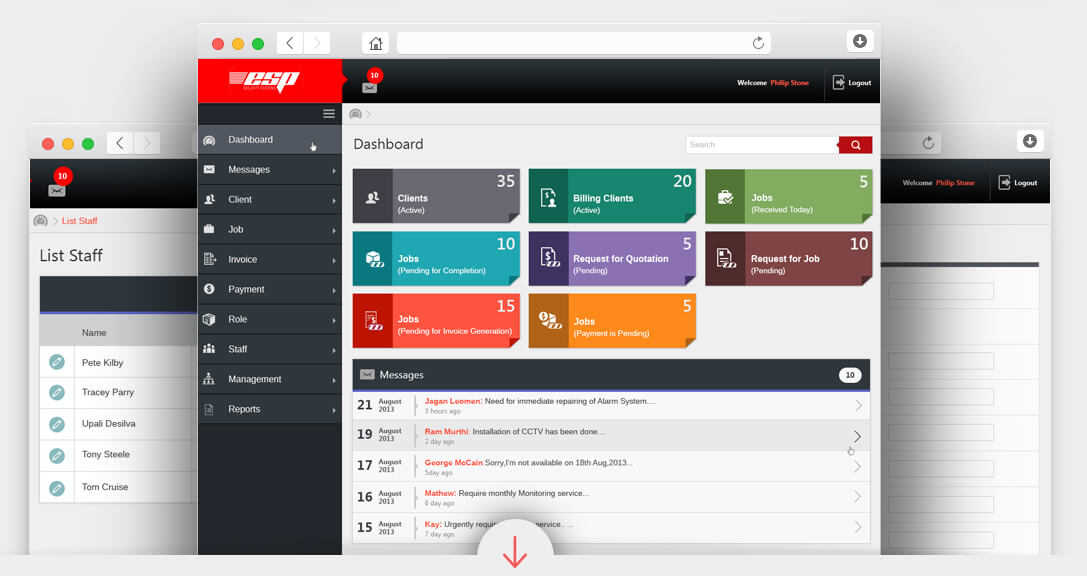Open Jobs Pending for Invoice Generation icon
Screen dimensions: 1087x576
[374, 320]
